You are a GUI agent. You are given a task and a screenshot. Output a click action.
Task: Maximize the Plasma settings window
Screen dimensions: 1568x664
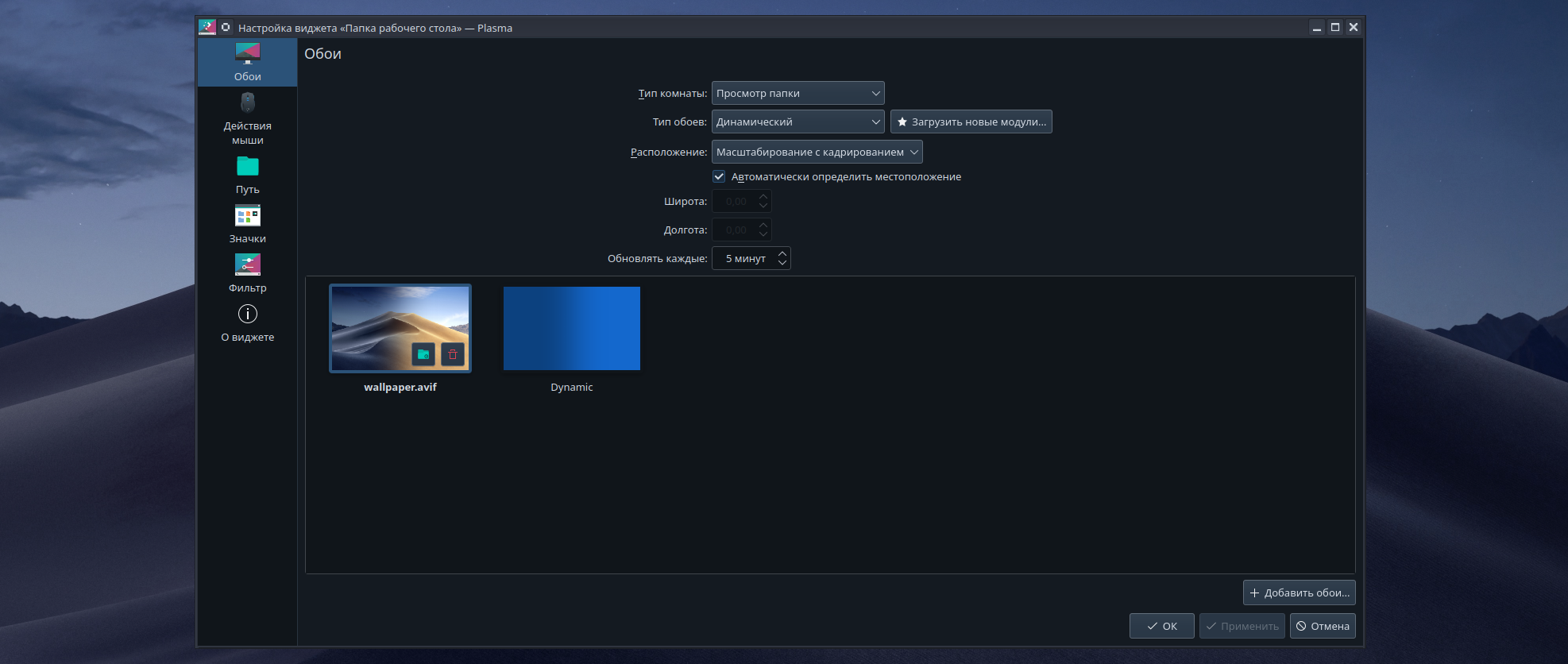click(x=1335, y=28)
